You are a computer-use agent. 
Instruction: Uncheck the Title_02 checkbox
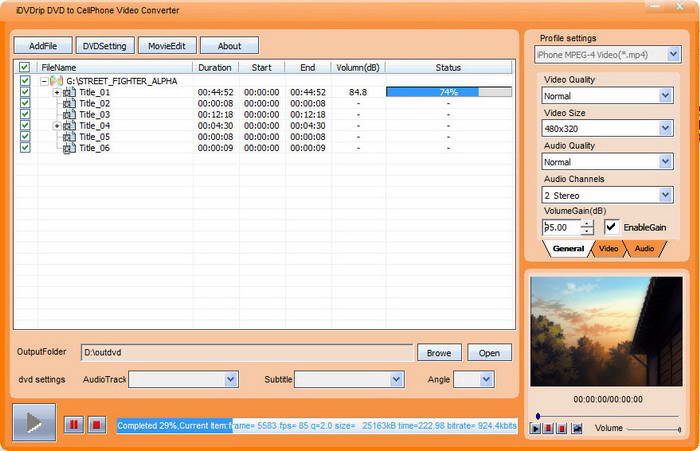25,103
